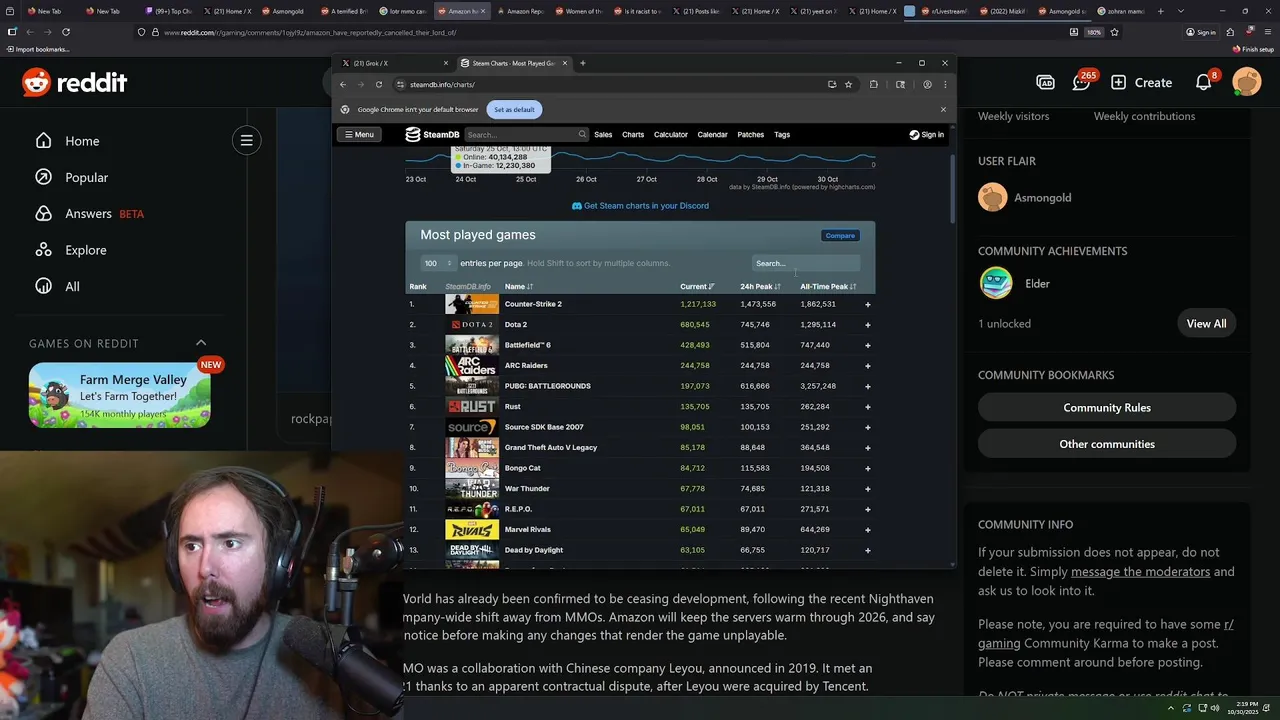Click the Compare button
The width and height of the screenshot is (1280, 720).
(x=840, y=235)
